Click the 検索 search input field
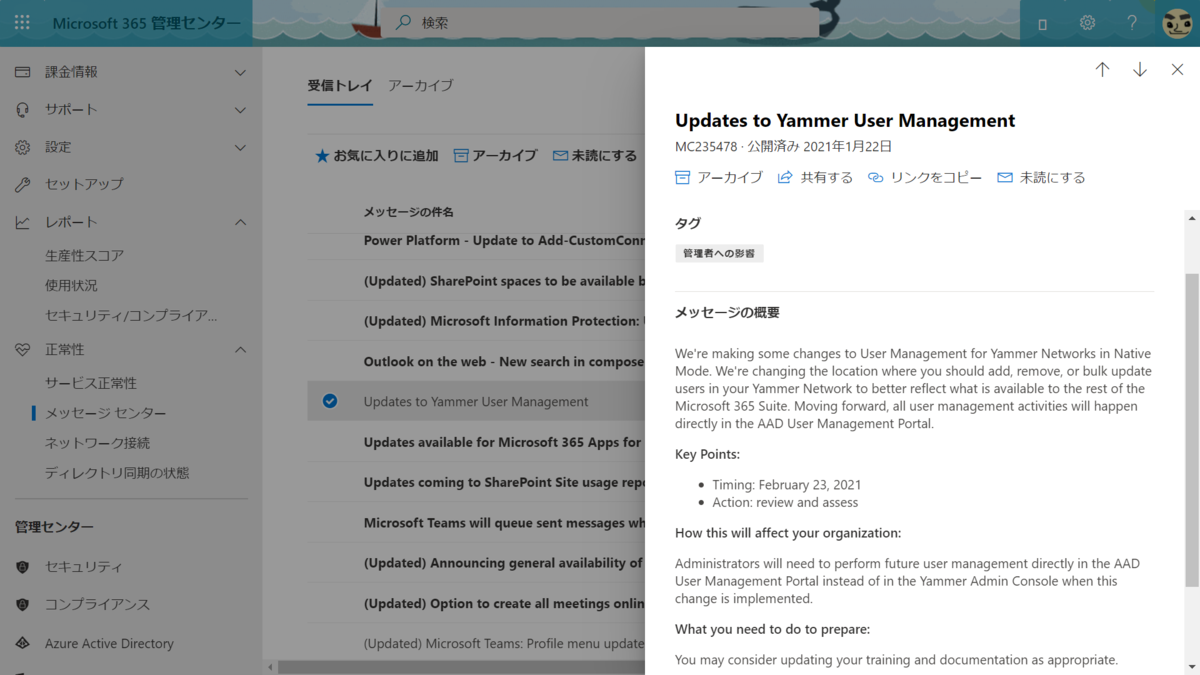The width and height of the screenshot is (1200, 675). [600, 22]
